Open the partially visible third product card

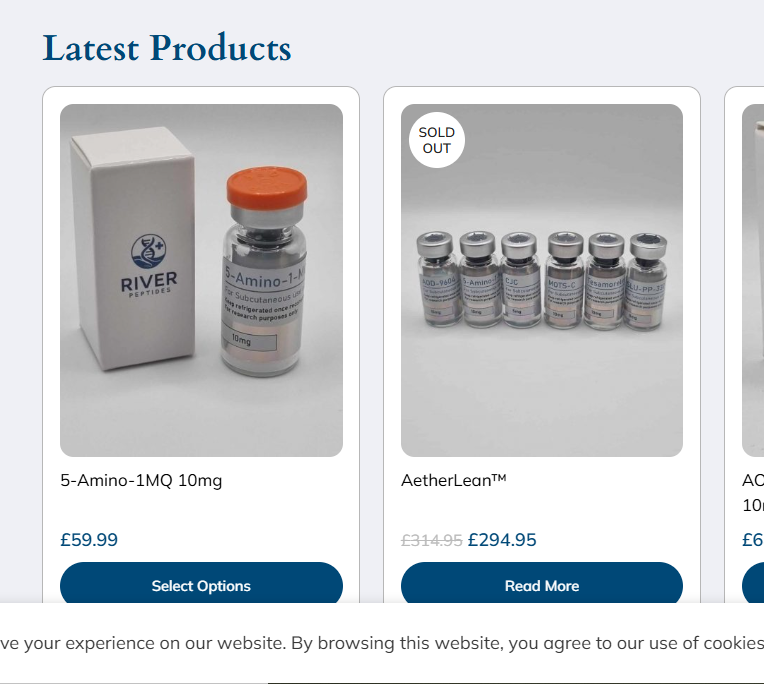click(752, 341)
